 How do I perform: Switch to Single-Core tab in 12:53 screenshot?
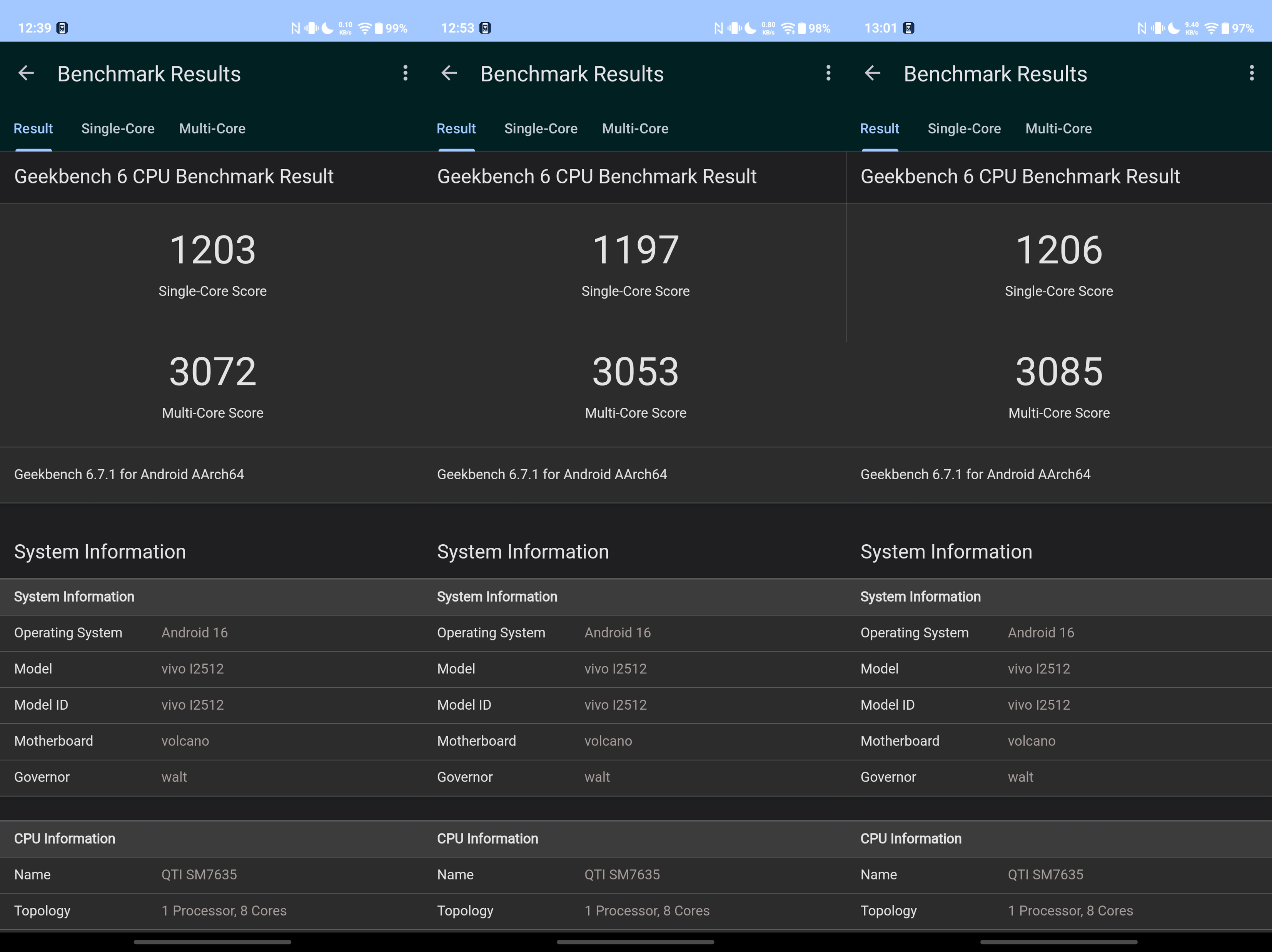[x=541, y=128]
